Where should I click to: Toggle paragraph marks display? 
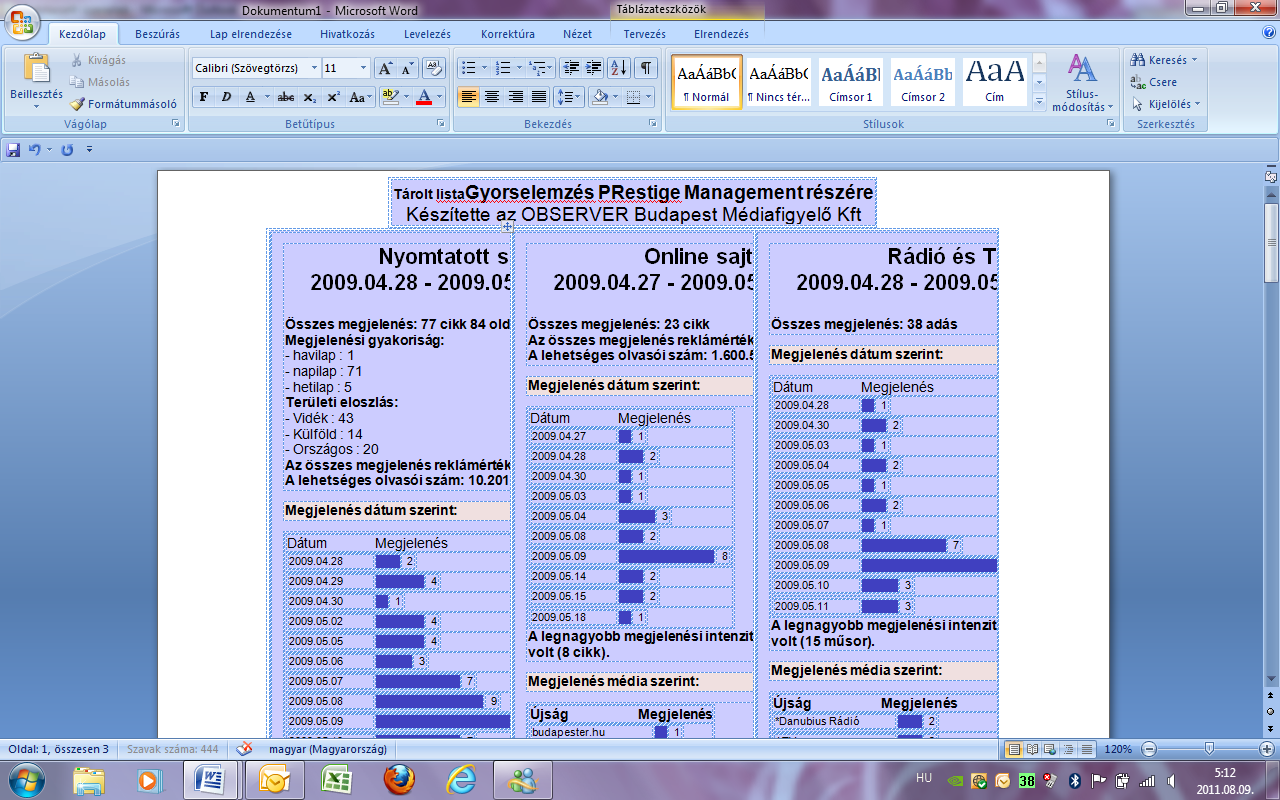(646, 68)
